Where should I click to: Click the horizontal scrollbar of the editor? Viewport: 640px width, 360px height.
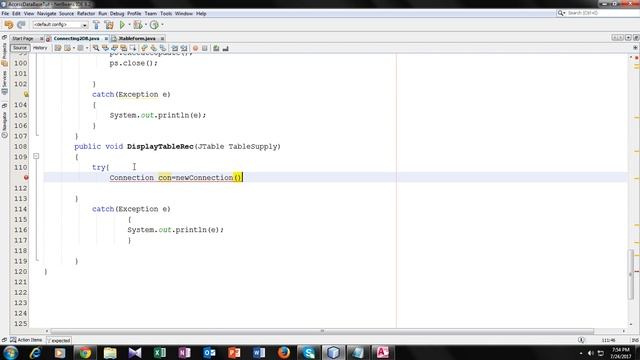pos(322,331)
